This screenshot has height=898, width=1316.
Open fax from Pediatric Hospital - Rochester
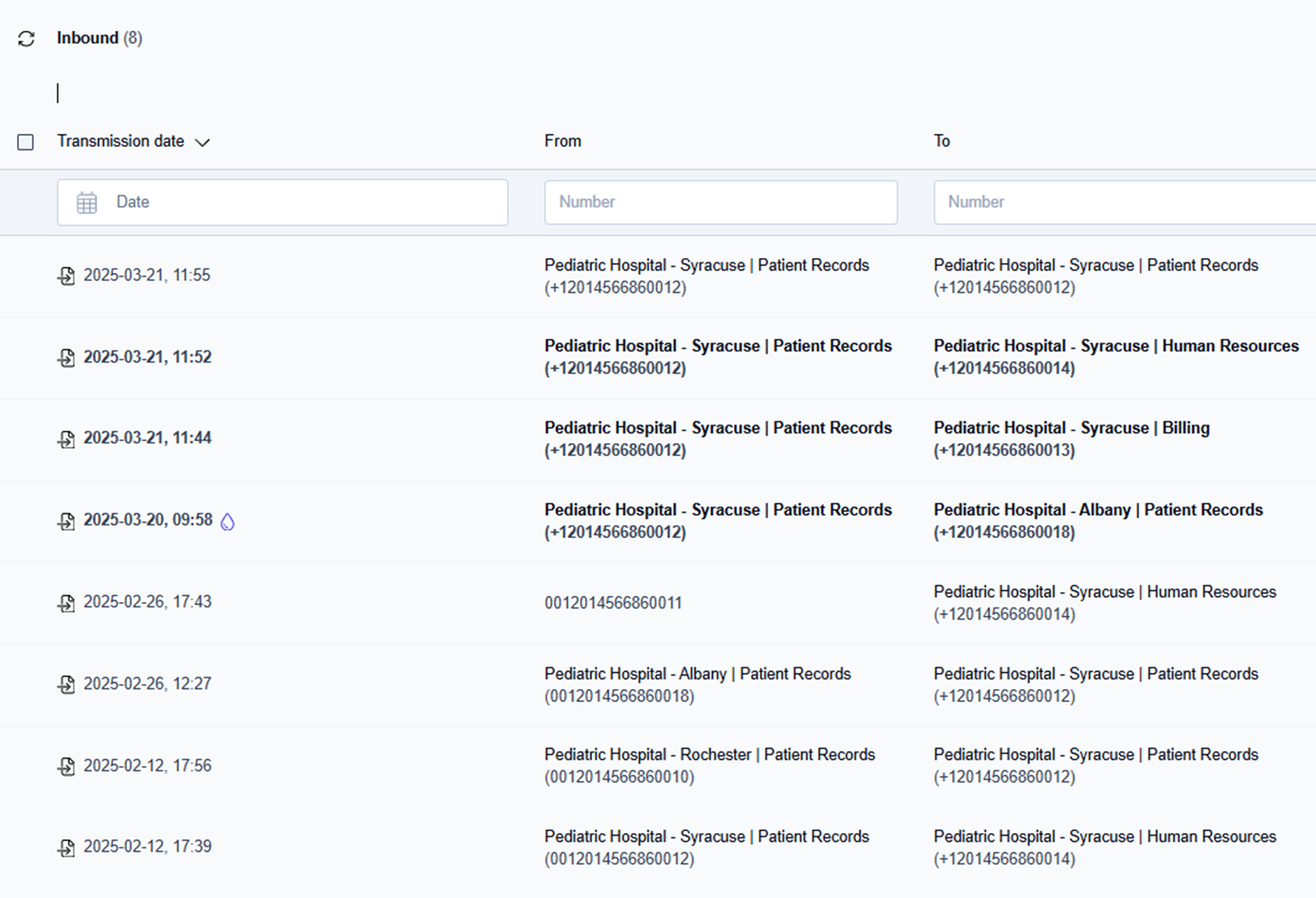(x=709, y=755)
